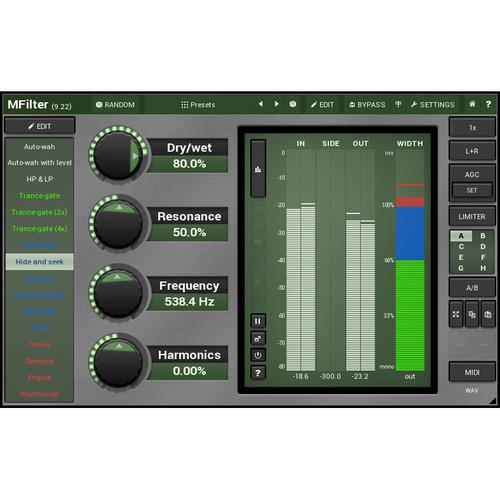This screenshot has width=500, height=500.
Task: Click the Frequency 538.4 Hz value field
Action: 189,302
